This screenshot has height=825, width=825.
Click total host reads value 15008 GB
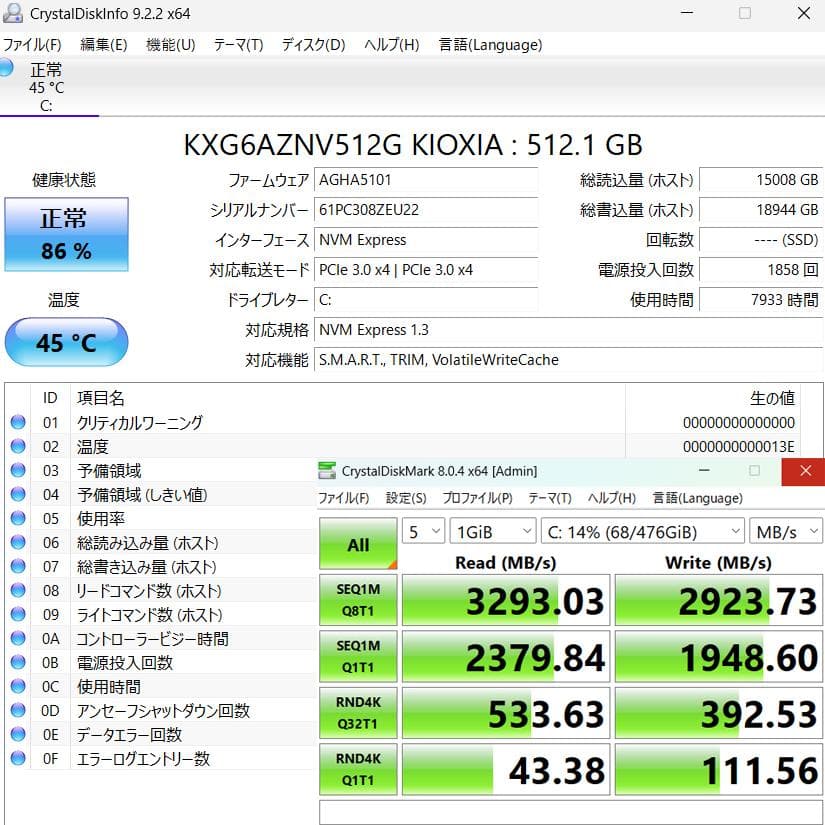(761, 180)
